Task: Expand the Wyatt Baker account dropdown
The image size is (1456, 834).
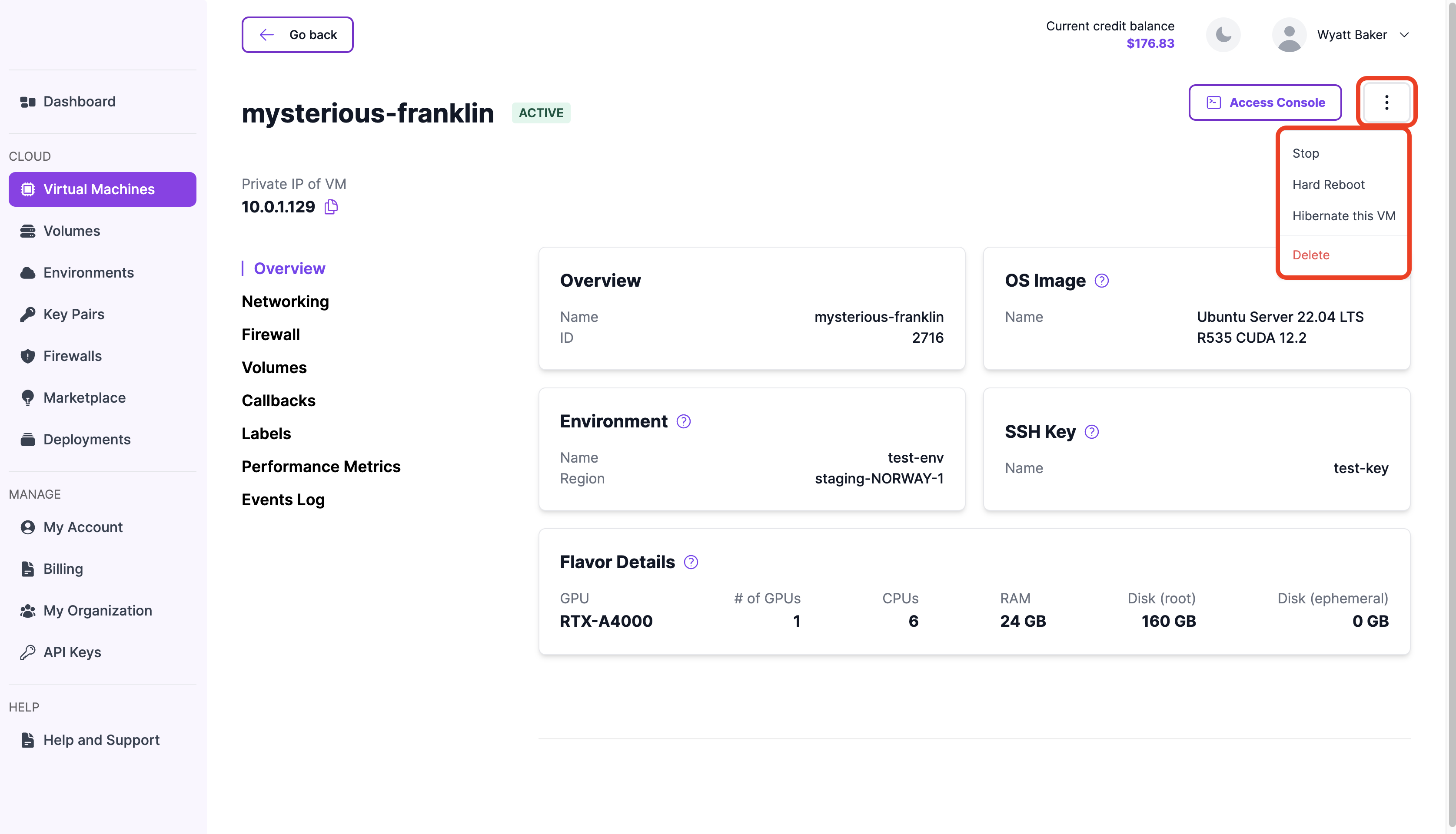Action: click(x=1404, y=35)
